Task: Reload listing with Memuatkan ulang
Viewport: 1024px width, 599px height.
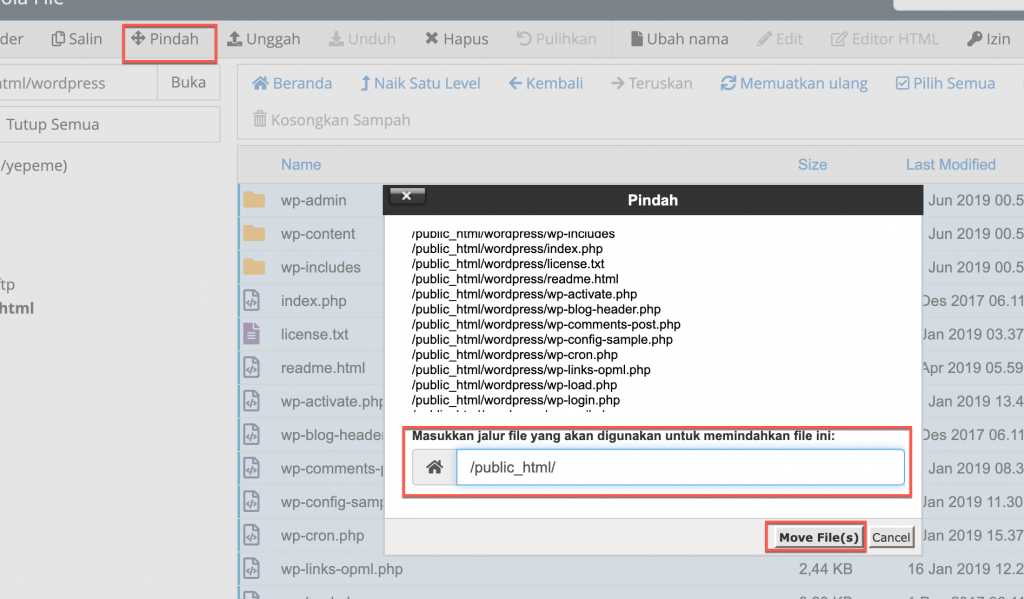Action: click(794, 84)
